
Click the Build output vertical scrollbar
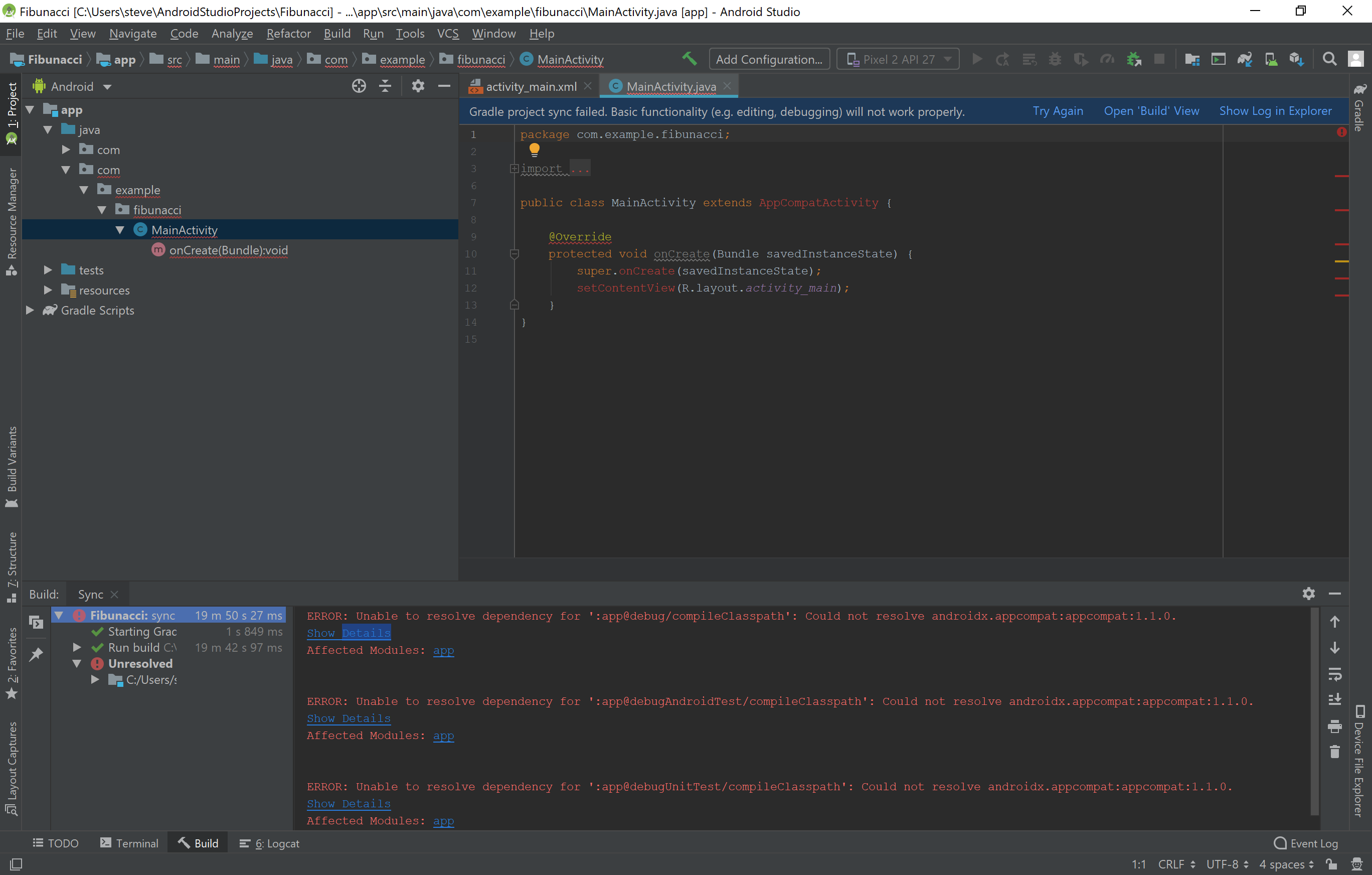tap(1314, 712)
